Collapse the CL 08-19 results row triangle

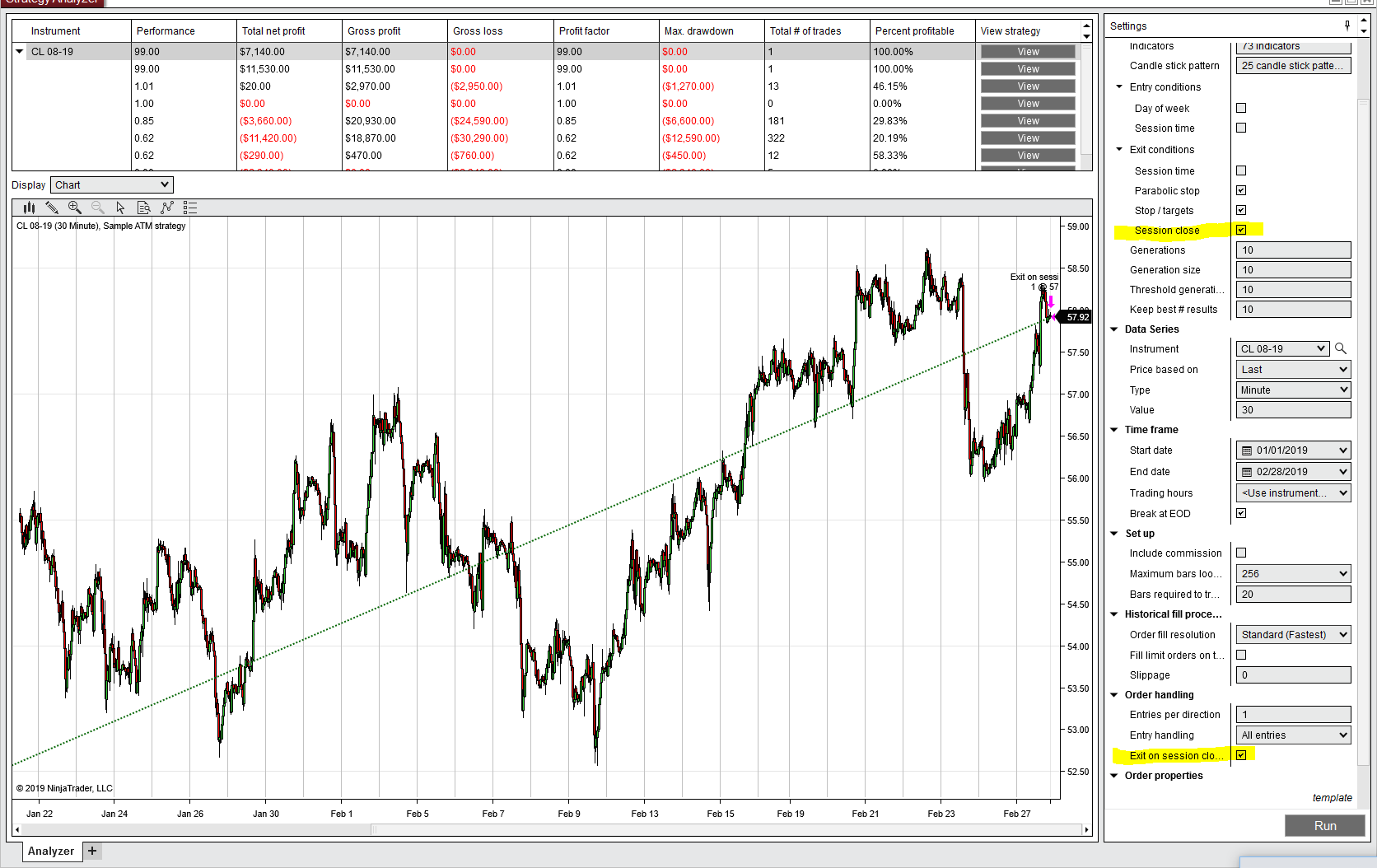[20, 51]
